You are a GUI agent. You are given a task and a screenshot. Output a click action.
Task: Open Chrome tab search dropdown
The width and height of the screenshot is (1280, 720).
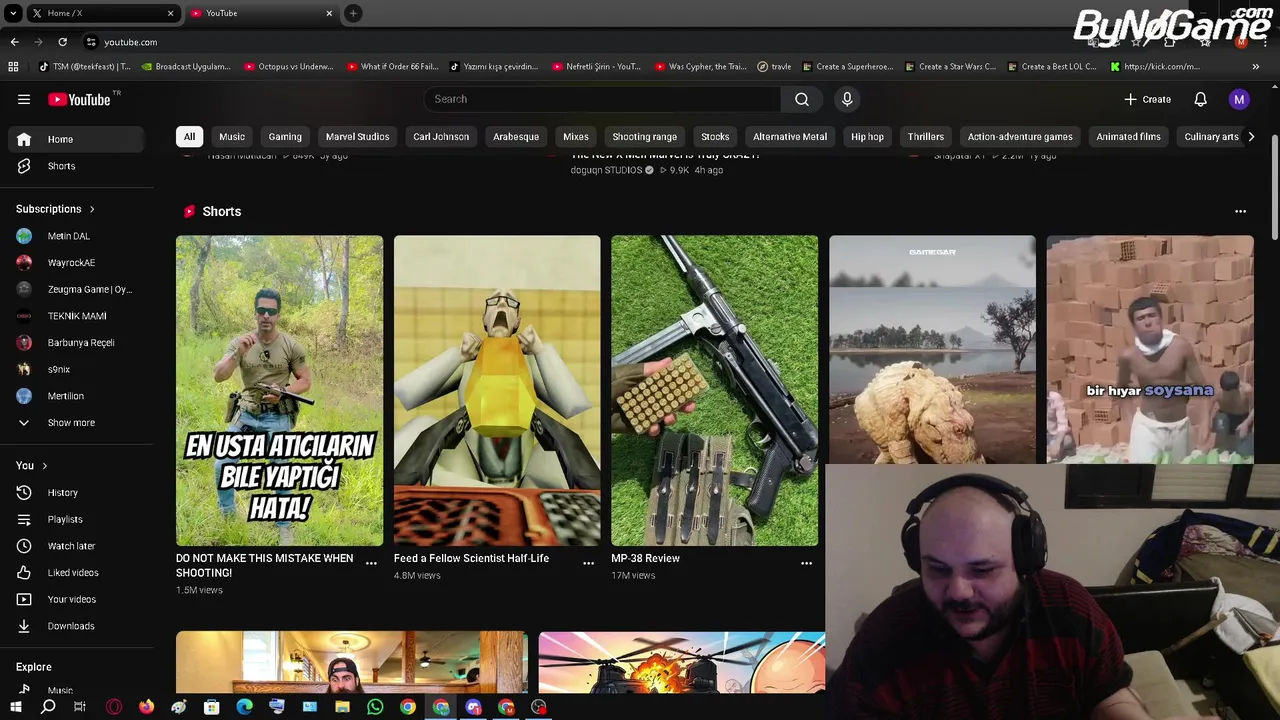[13, 13]
